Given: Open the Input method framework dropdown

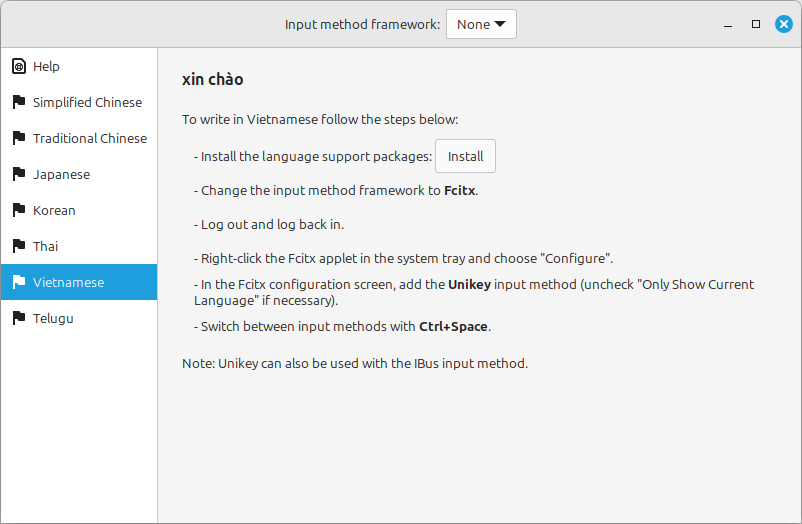Looking at the screenshot, I should pos(481,24).
